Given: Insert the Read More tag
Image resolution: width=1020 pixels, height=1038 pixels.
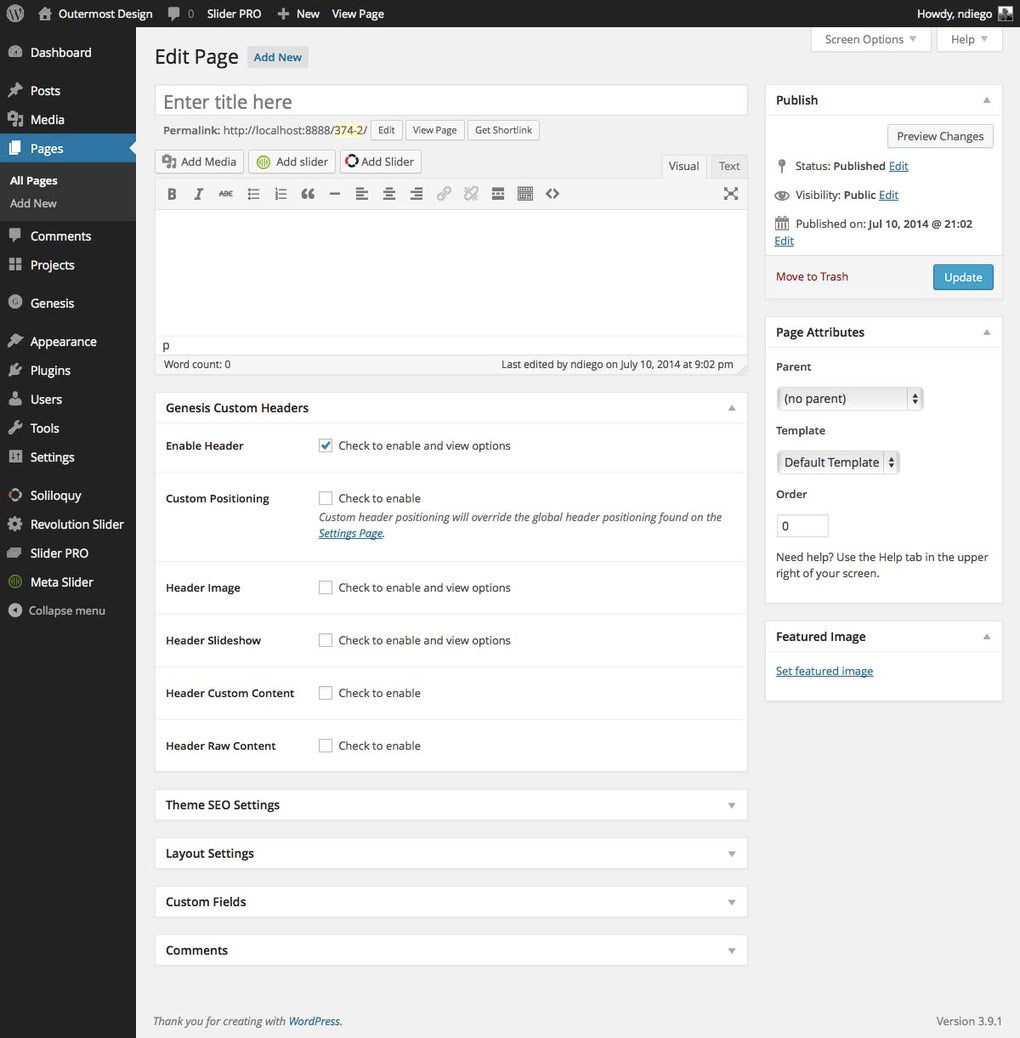Looking at the screenshot, I should pyautogui.click(x=497, y=193).
